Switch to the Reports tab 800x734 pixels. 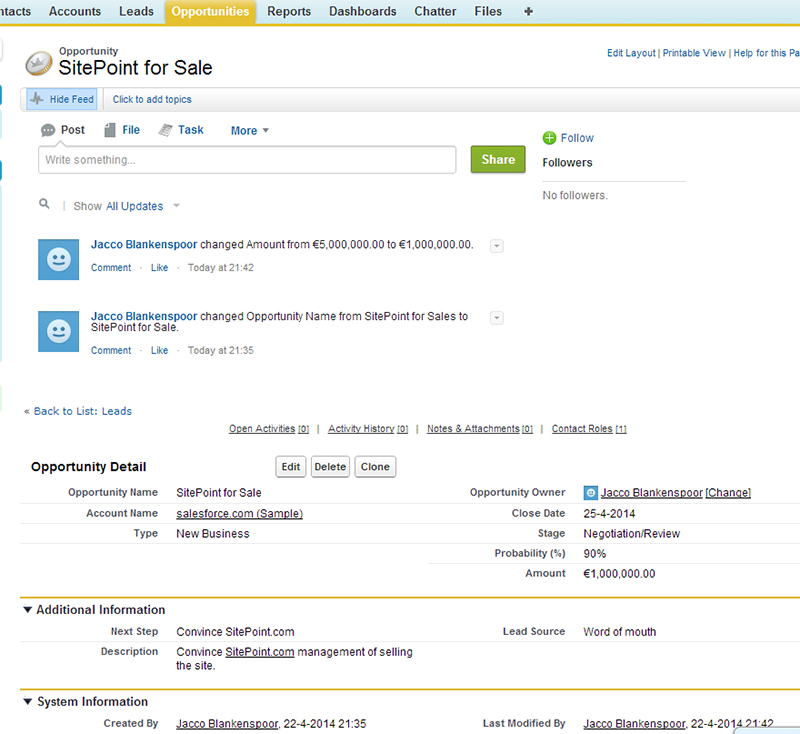tap(289, 12)
